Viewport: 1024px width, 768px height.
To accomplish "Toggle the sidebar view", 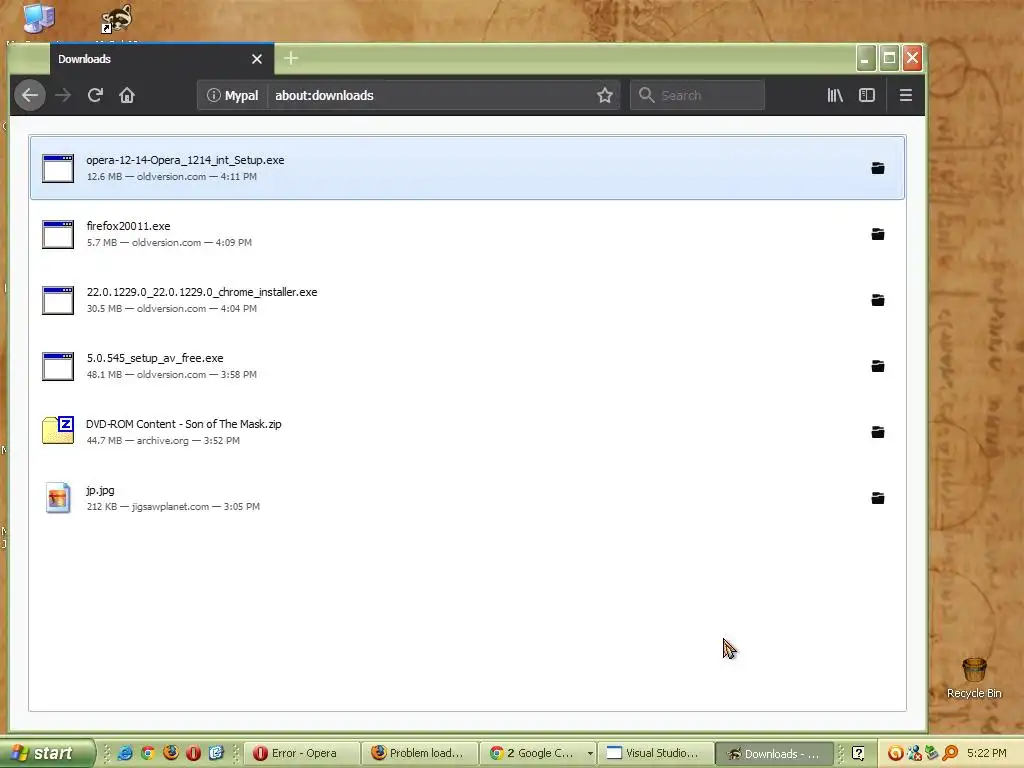I will click(x=867, y=95).
